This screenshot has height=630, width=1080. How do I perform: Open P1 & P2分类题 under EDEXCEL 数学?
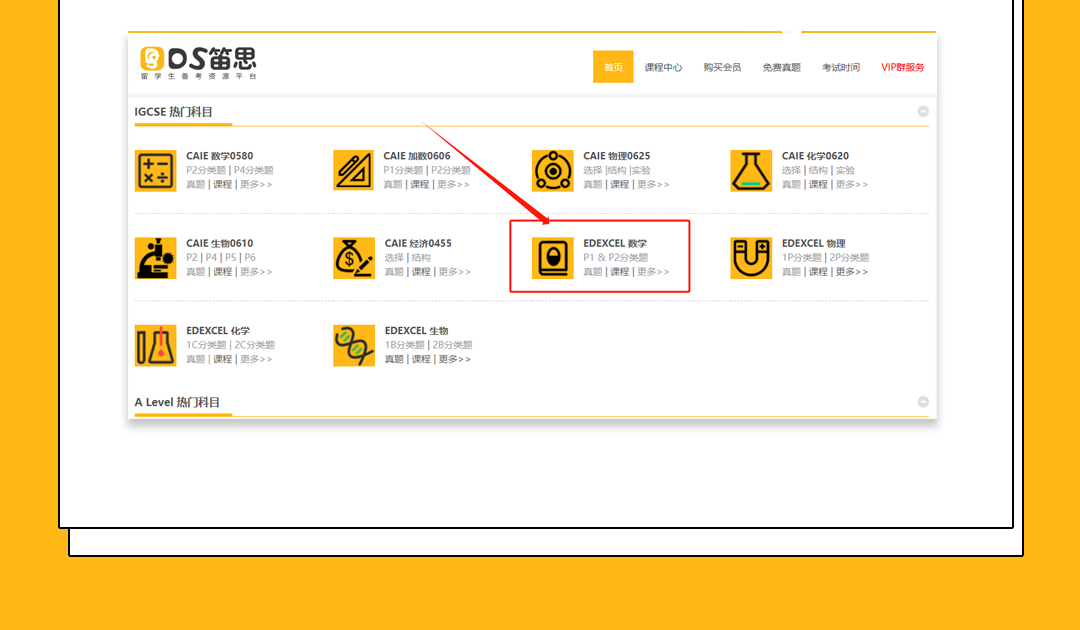615,258
